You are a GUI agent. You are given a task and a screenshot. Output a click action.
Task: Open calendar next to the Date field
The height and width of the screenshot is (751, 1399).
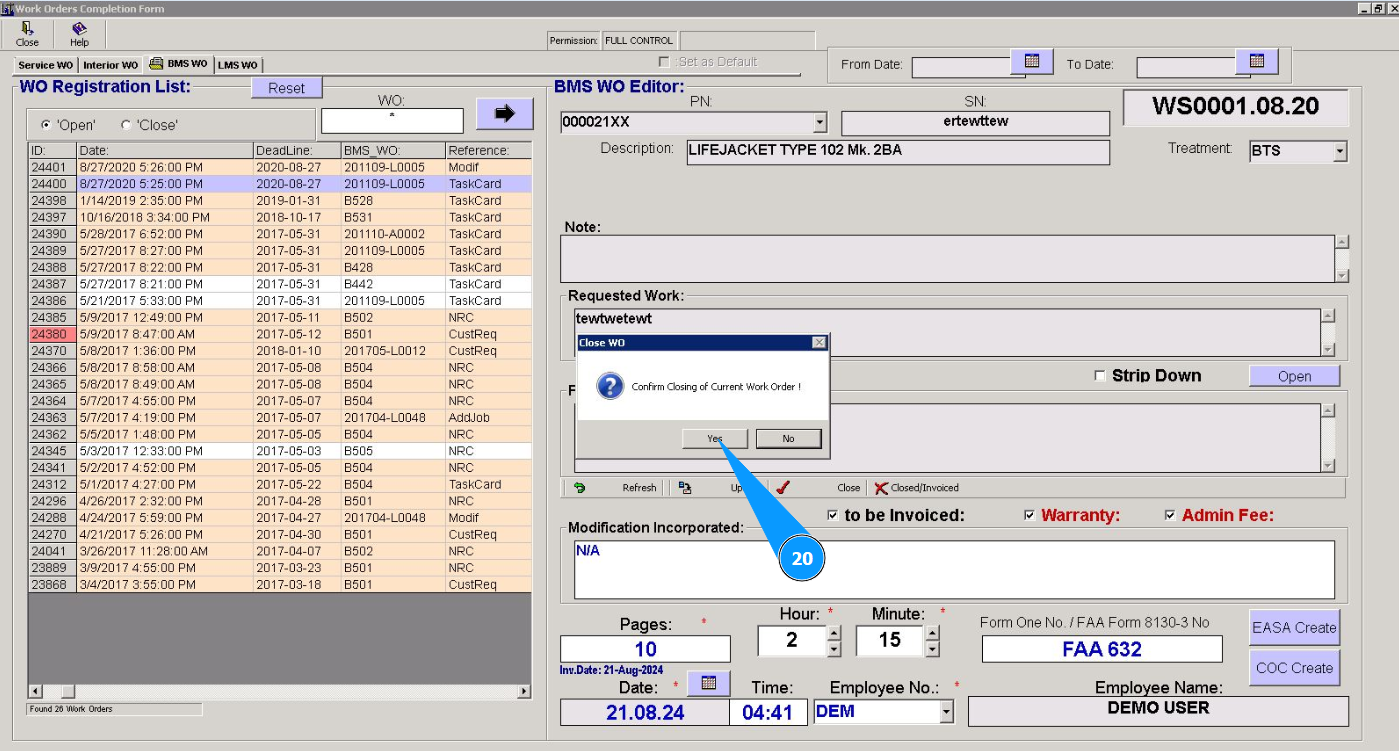click(708, 683)
